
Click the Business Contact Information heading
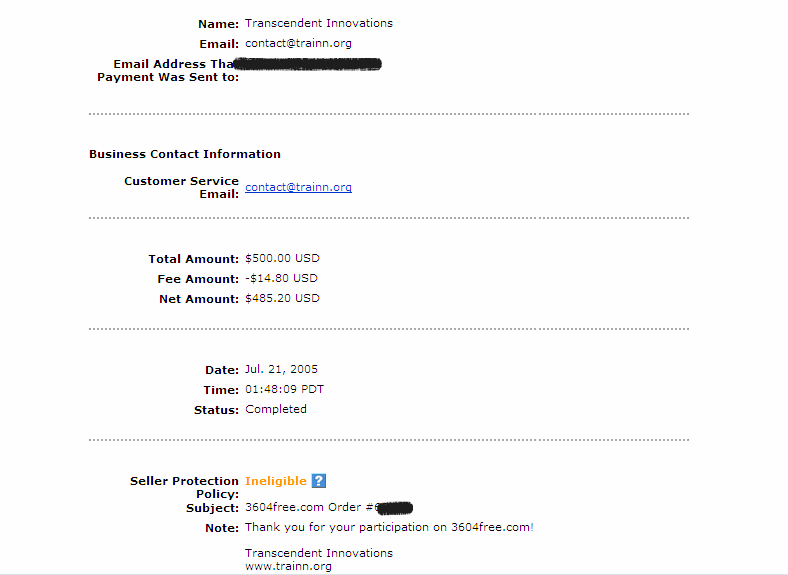pyautogui.click(x=185, y=154)
